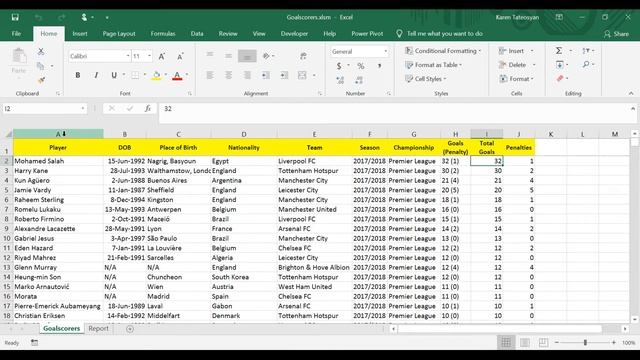Screen dimensions: 640x360
Task: Decrease font size with smaller A icon
Action: pos(180,56)
